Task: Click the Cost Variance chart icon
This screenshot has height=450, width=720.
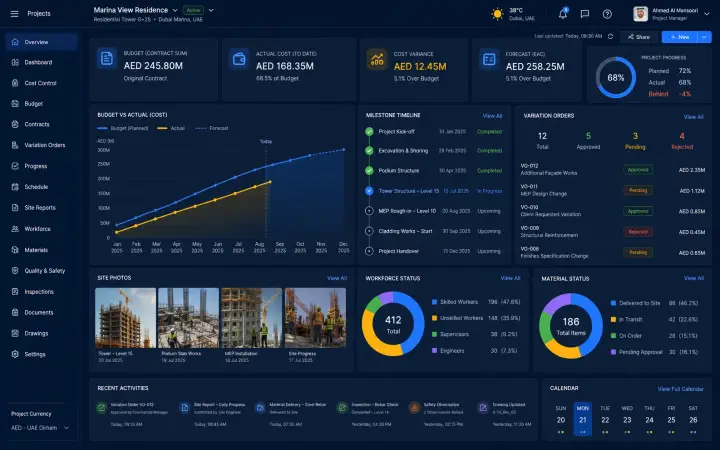Action: pyautogui.click(x=377, y=59)
